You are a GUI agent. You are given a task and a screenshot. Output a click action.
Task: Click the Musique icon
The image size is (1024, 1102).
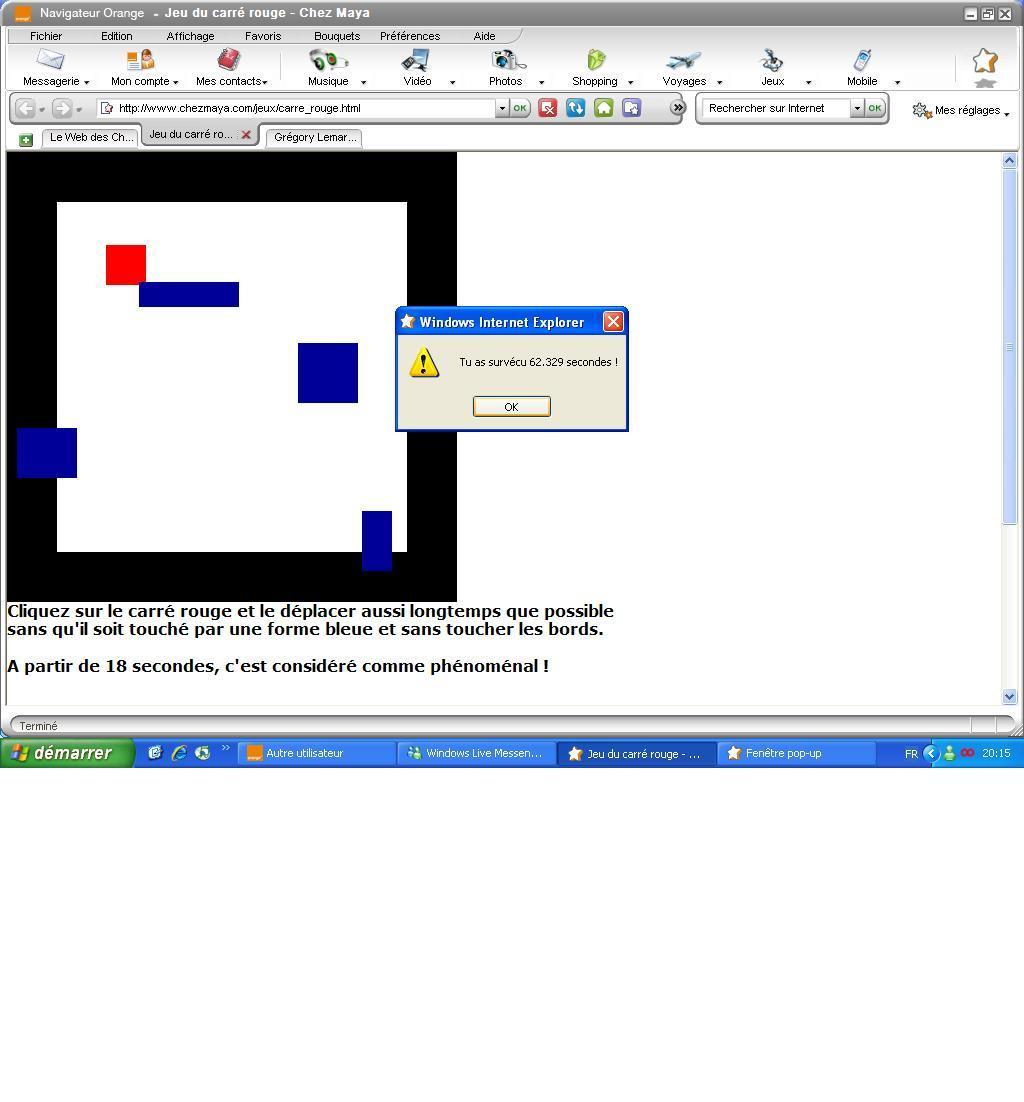[328, 60]
